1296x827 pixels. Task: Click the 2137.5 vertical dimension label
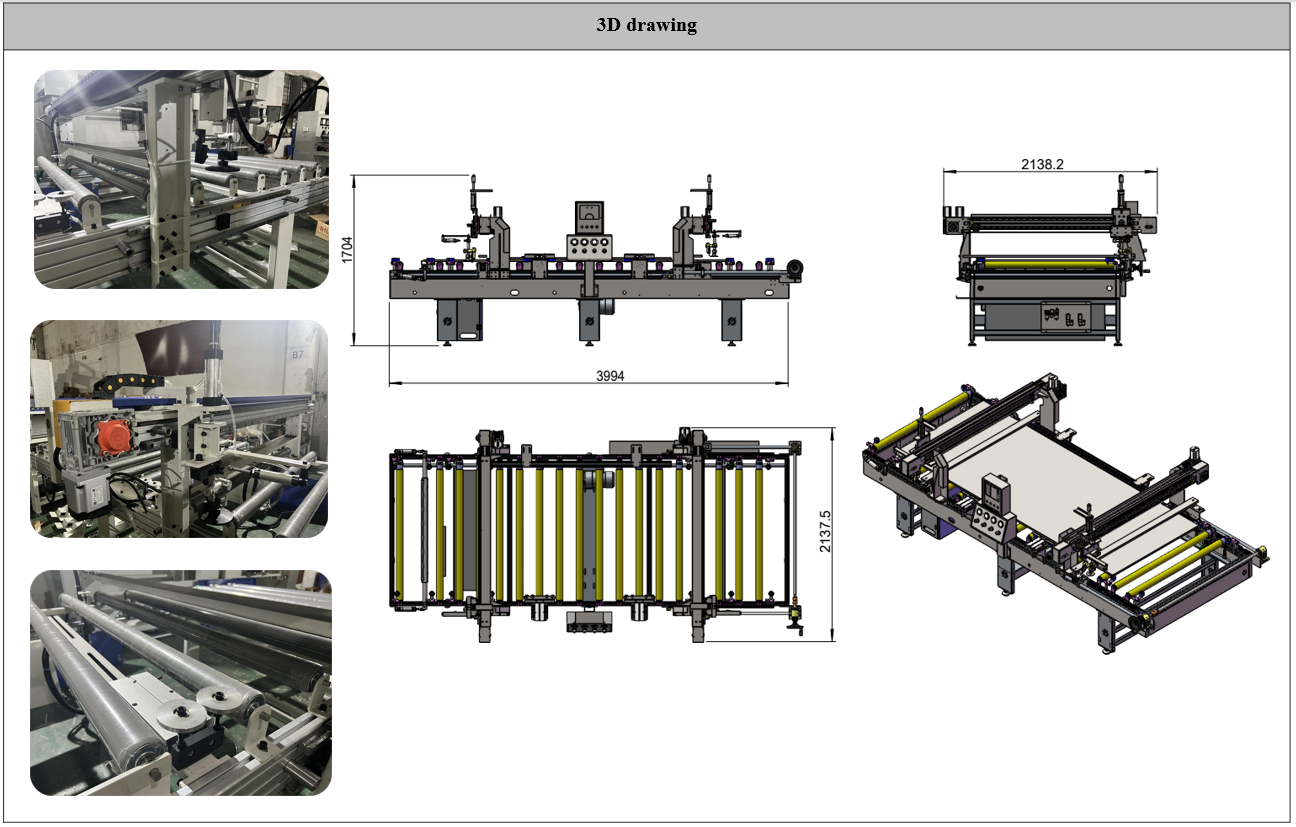[x=825, y=531]
